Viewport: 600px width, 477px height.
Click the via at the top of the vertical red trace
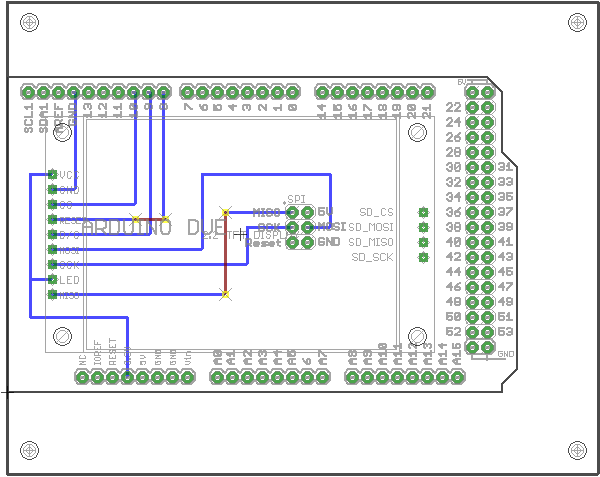[225, 212]
